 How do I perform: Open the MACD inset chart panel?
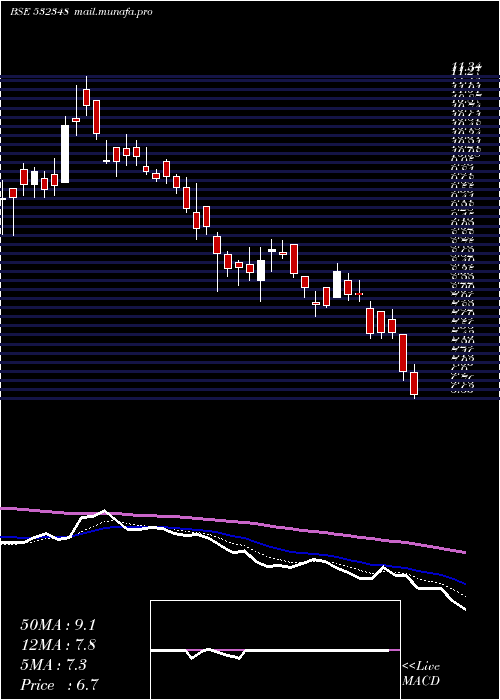pyautogui.click(x=275, y=650)
